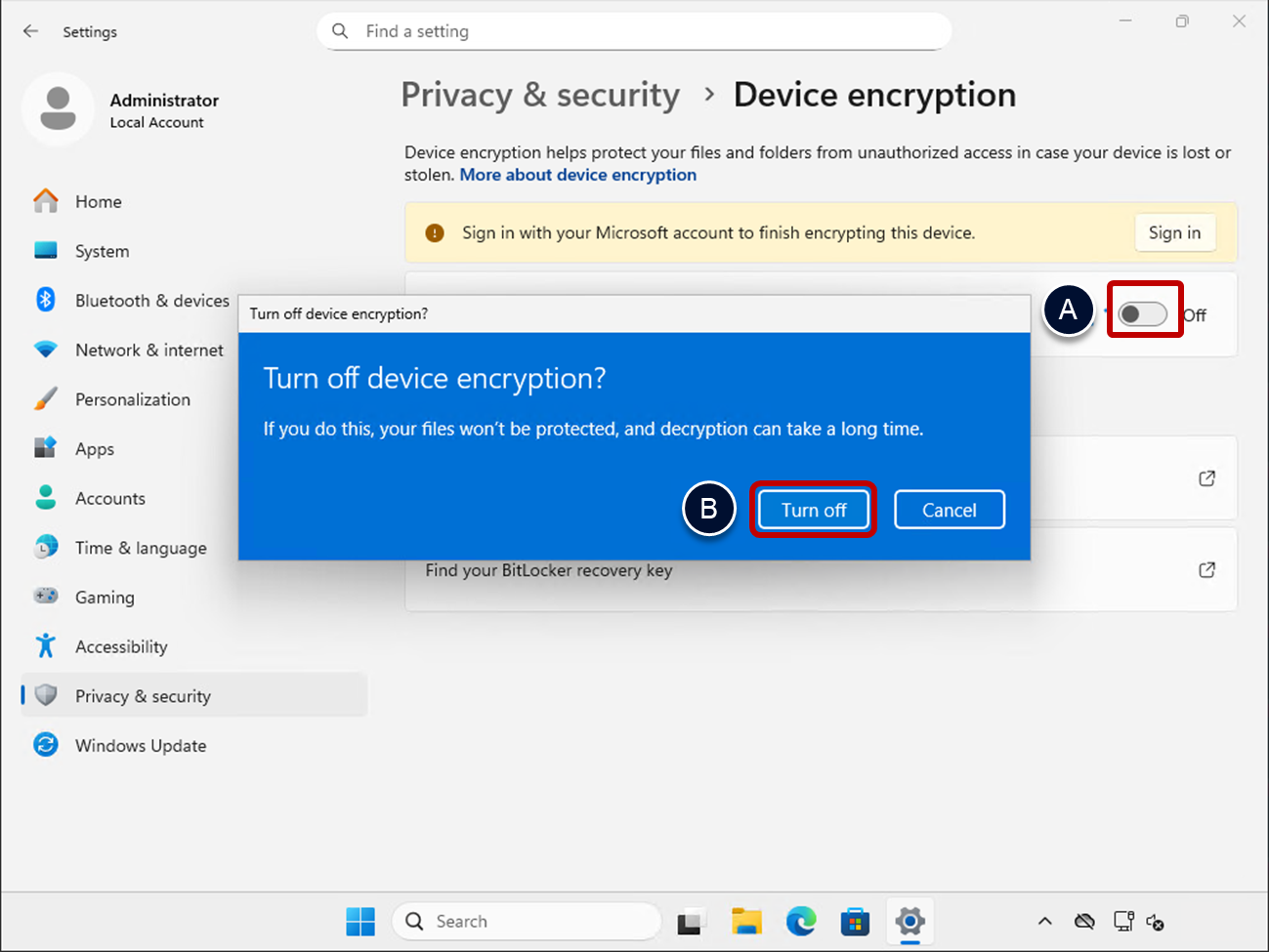Open Microsoft Edge from the taskbar
This screenshot has height=952, width=1269.
coord(801,921)
